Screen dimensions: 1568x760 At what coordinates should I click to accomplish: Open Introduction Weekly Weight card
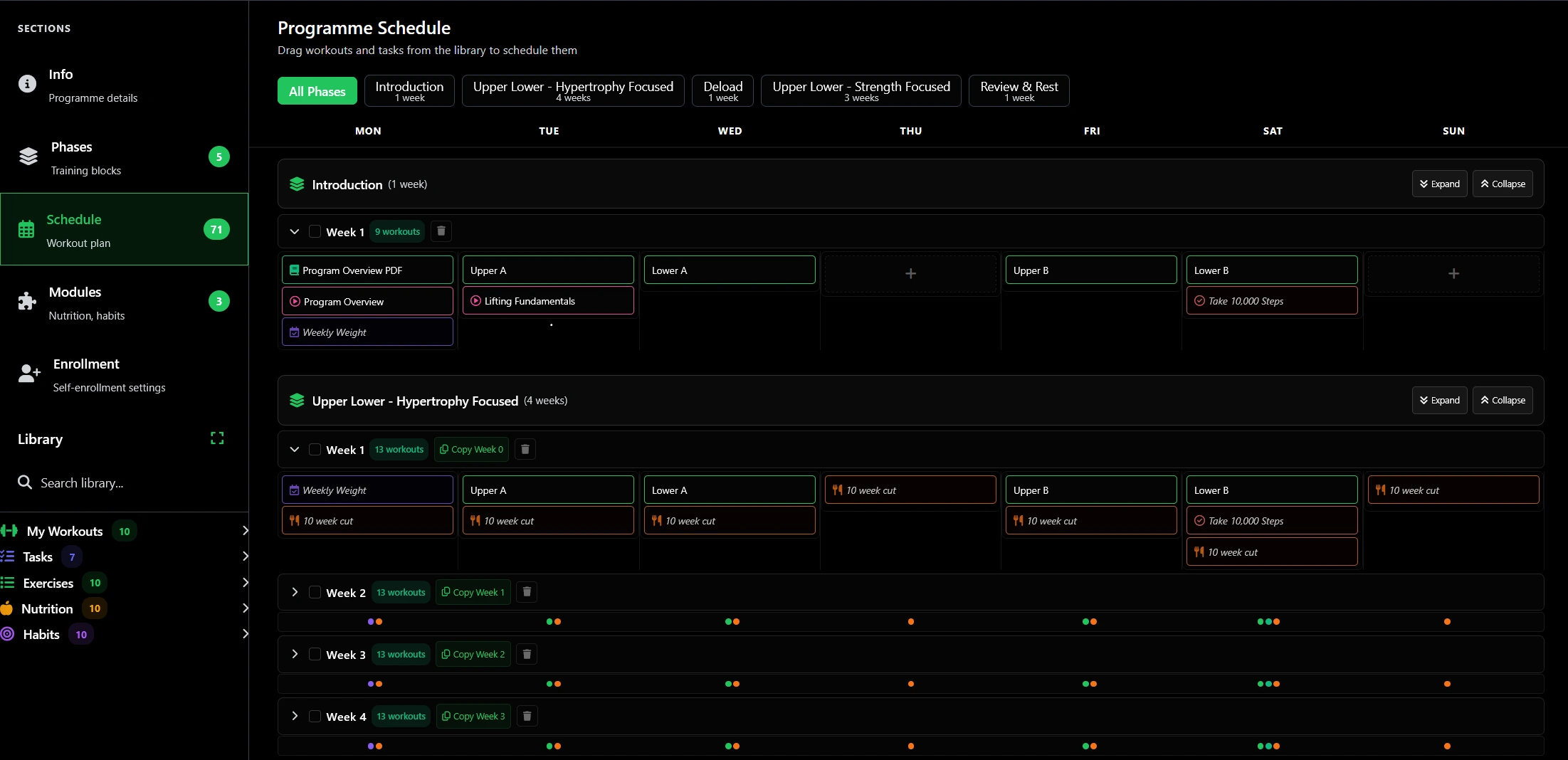[x=367, y=332]
